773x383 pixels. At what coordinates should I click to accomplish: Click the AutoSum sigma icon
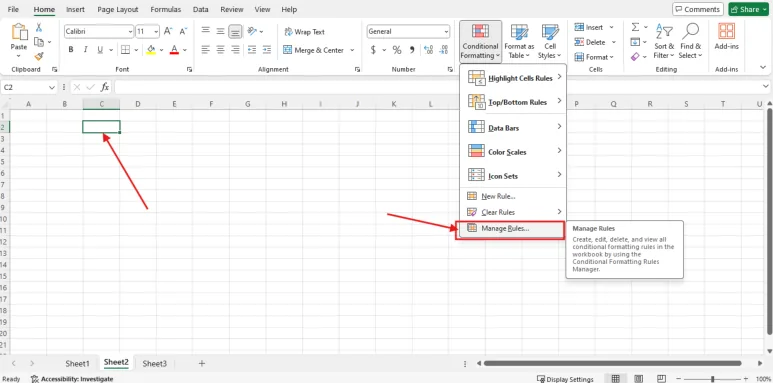tap(635, 28)
